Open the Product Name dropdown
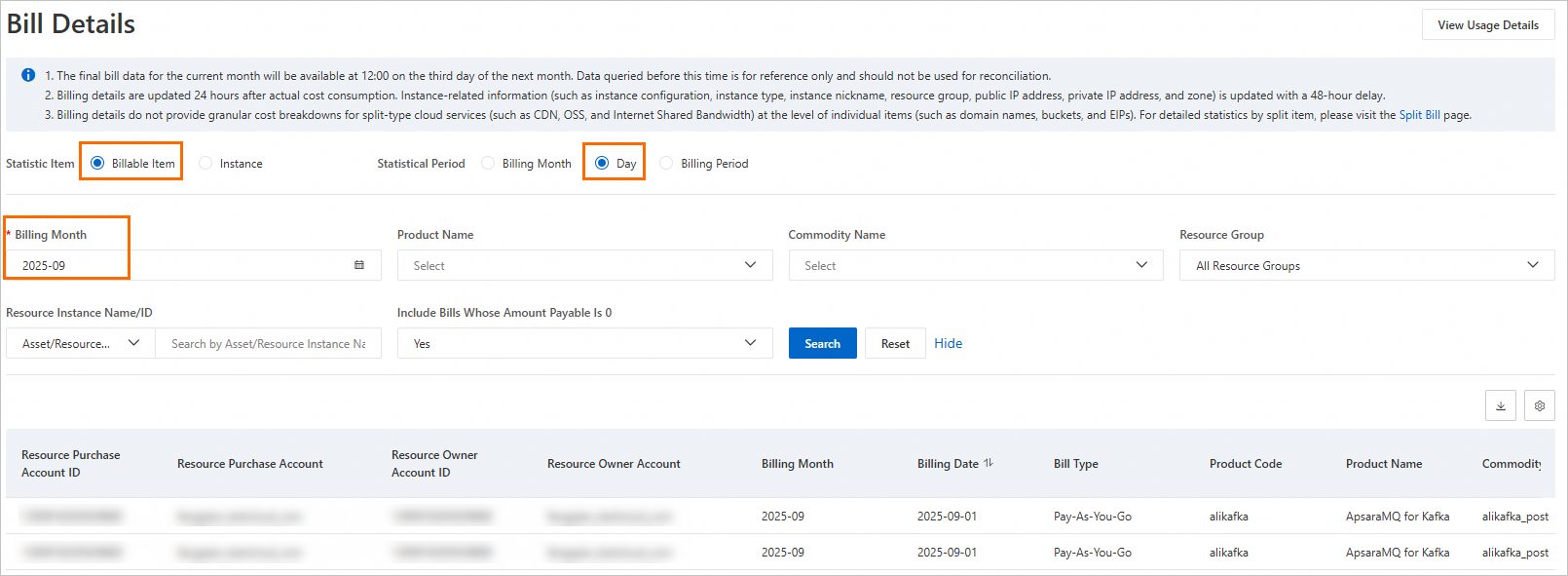Screen dimensions: 1568x576 point(584,265)
